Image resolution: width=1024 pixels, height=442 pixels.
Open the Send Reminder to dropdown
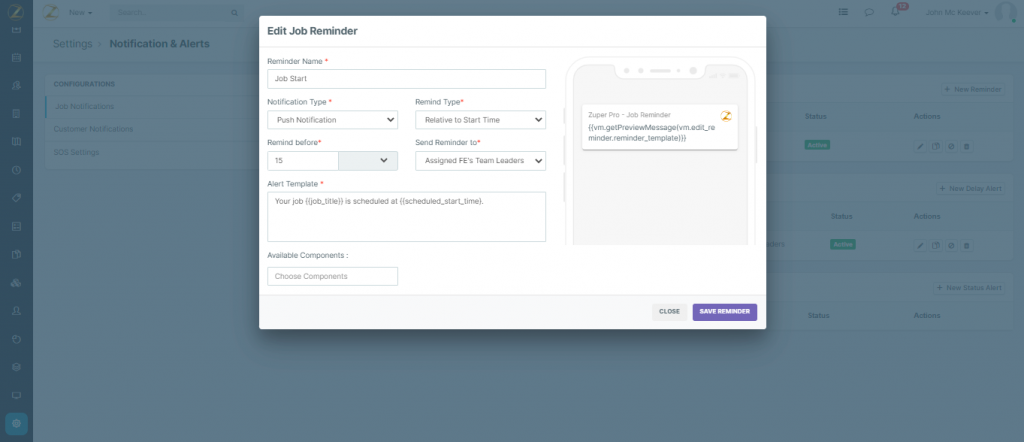(479, 161)
